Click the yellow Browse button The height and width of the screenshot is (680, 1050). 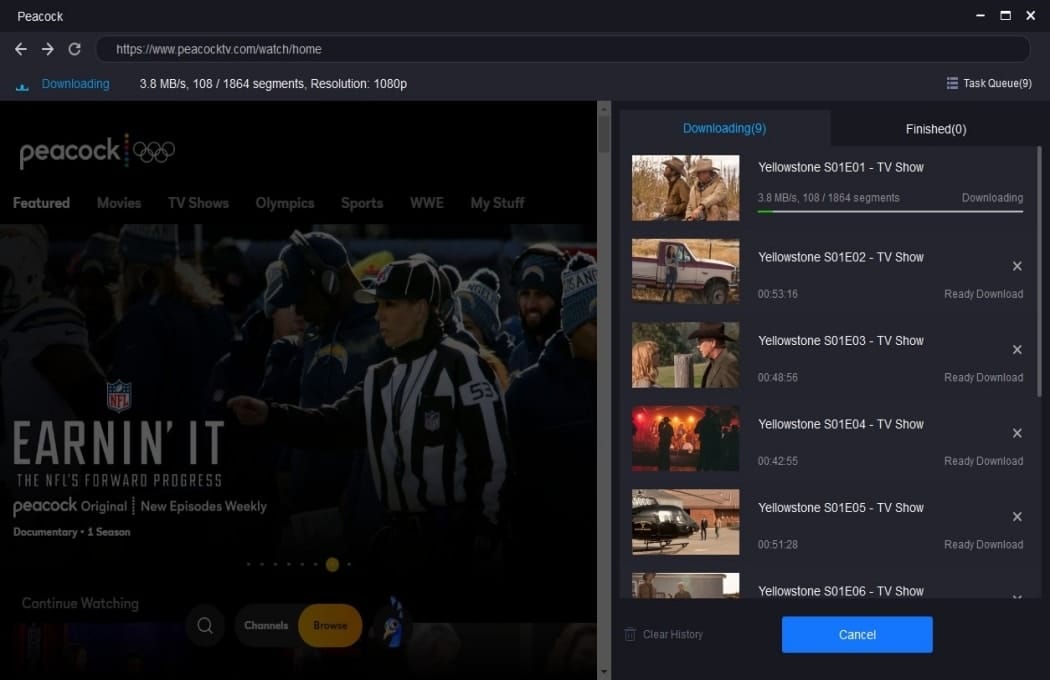point(330,625)
